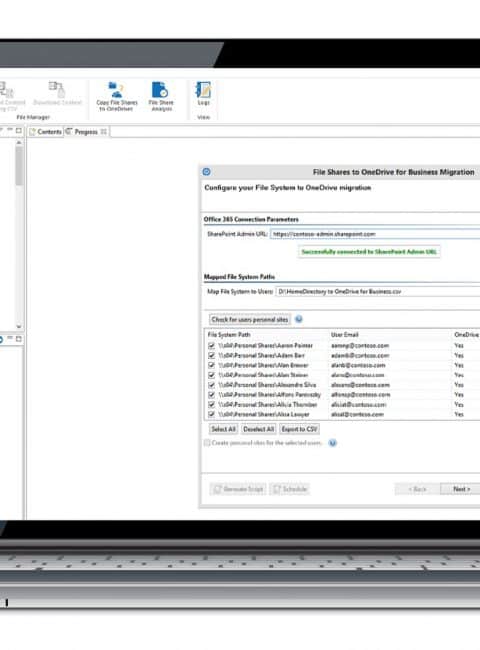Uncheck the Alexandre Silva share row
480x650 pixels.
(211, 385)
